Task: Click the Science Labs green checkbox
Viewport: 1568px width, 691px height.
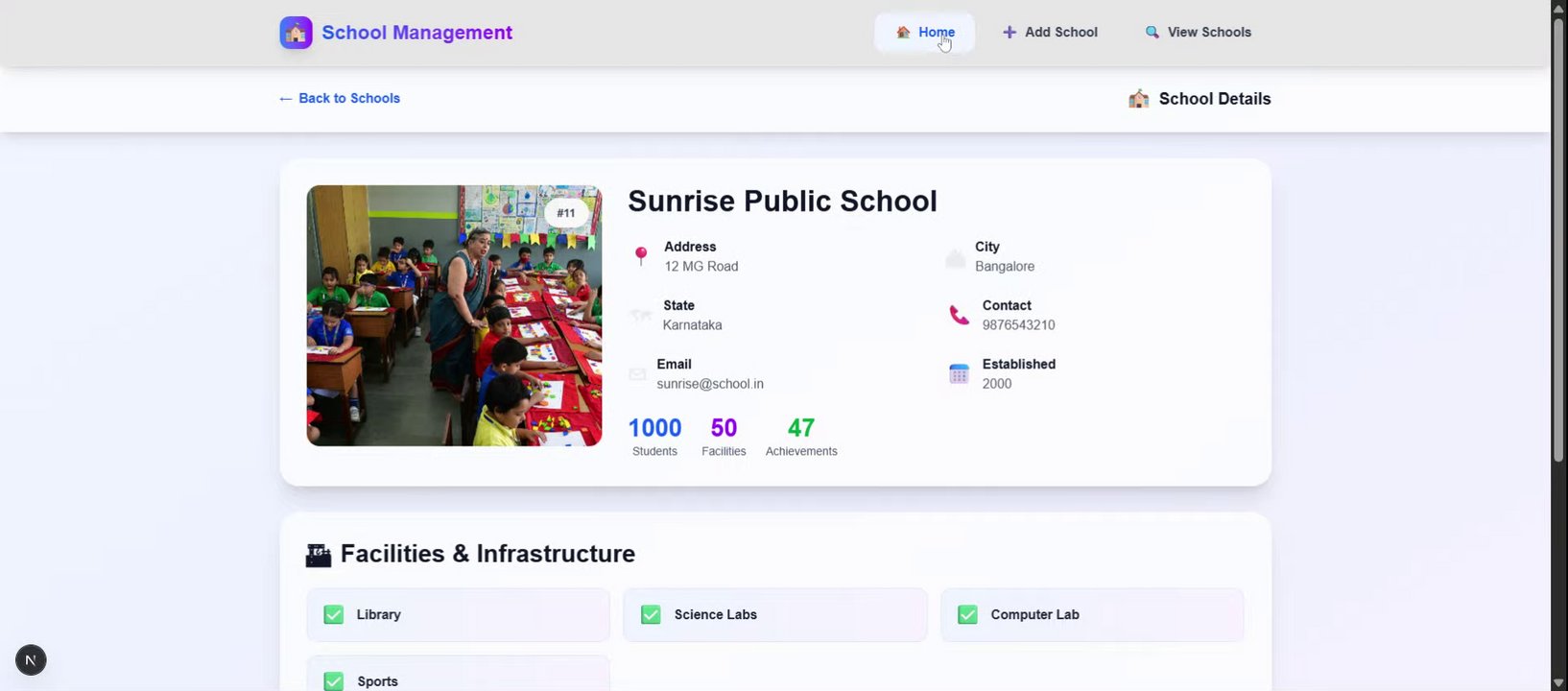Action: pyautogui.click(x=651, y=615)
